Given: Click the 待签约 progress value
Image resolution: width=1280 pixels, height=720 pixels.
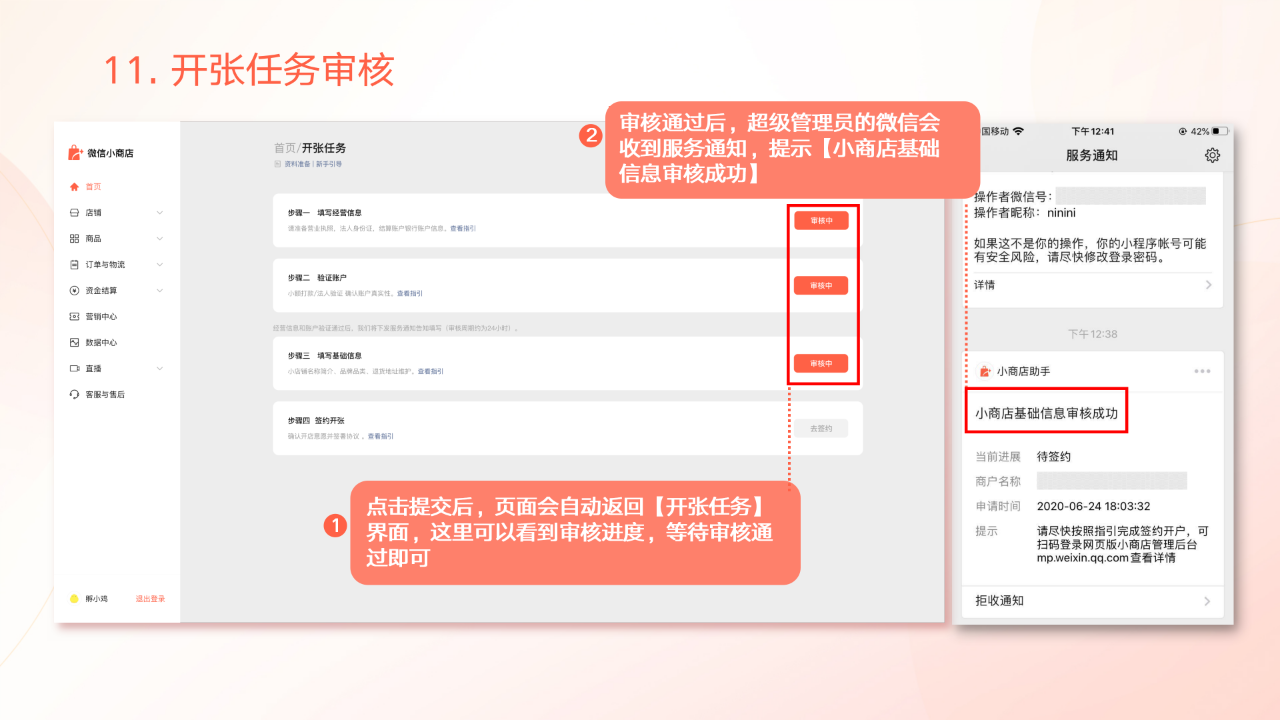Looking at the screenshot, I should [x=1054, y=457].
